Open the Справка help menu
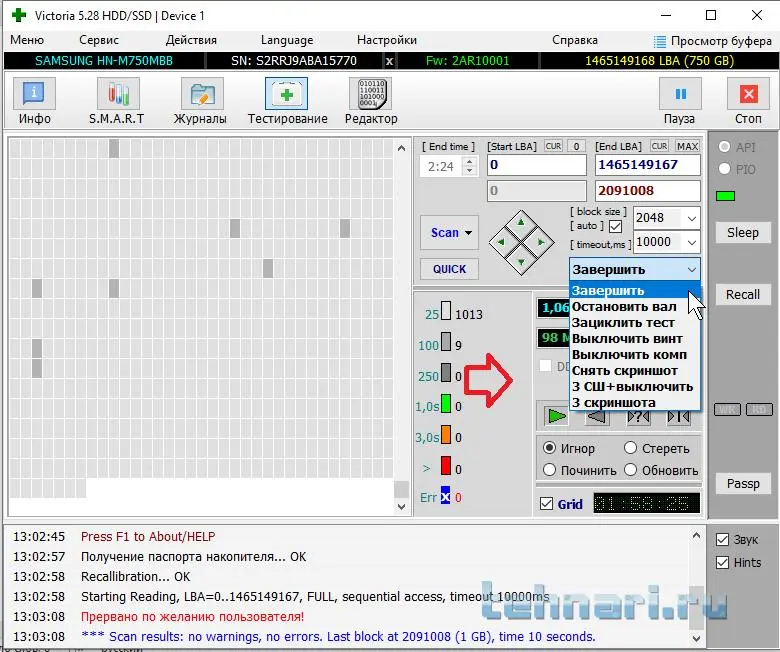The width and height of the screenshot is (780, 652). pos(575,40)
